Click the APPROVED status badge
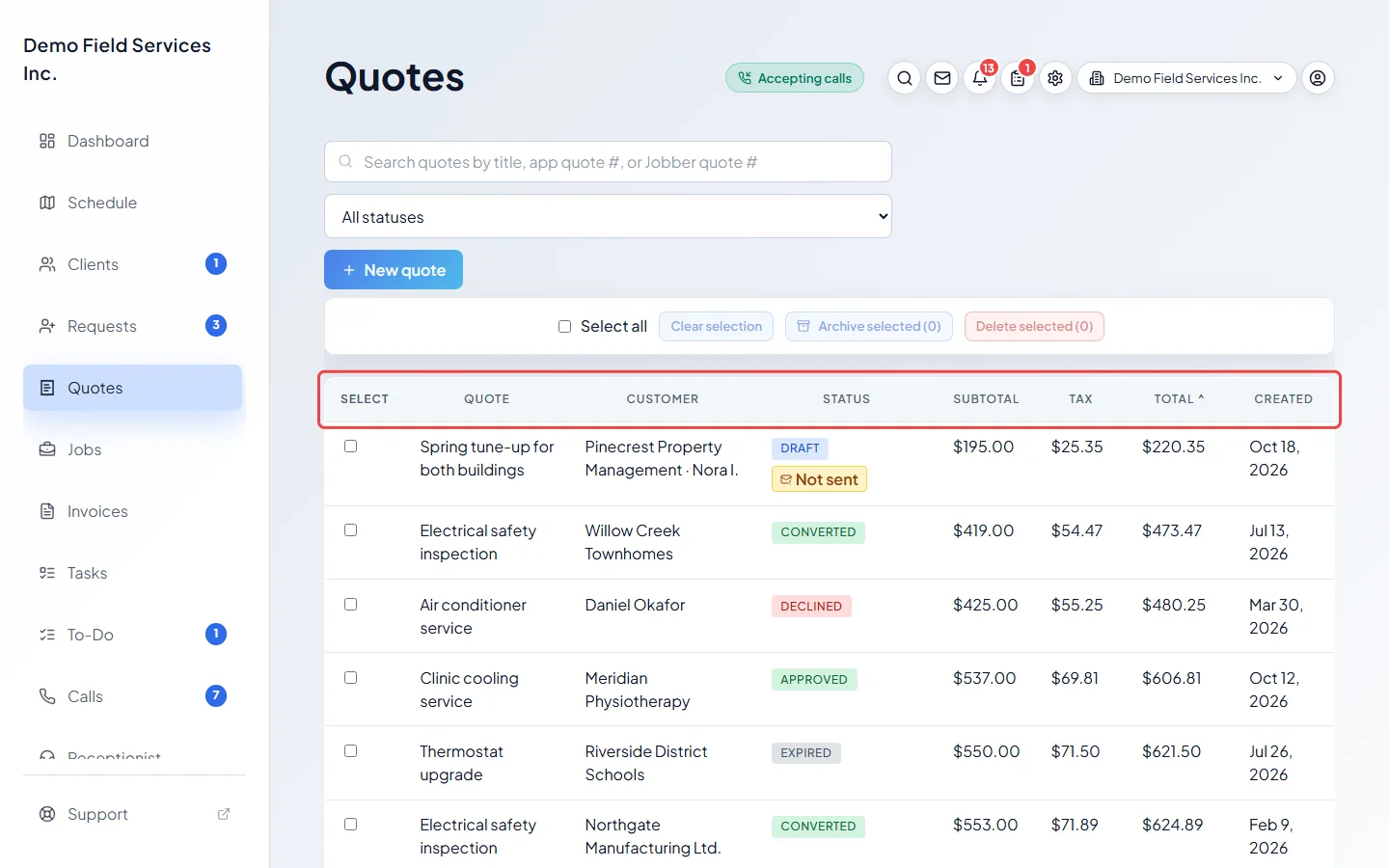 (814, 679)
